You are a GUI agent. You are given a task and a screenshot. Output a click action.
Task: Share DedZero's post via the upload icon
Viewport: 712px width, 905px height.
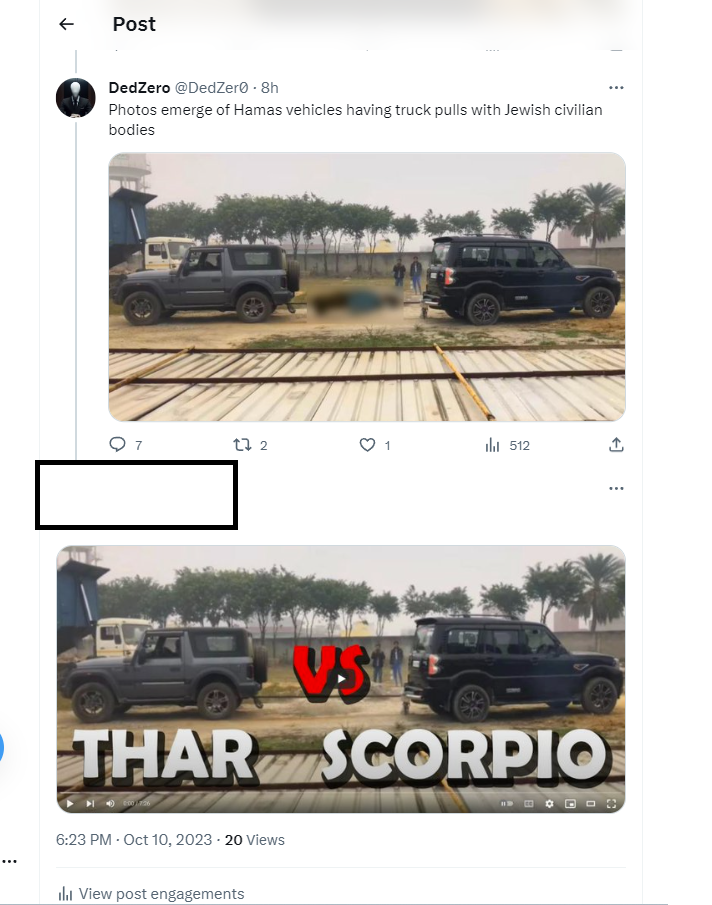(616, 444)
